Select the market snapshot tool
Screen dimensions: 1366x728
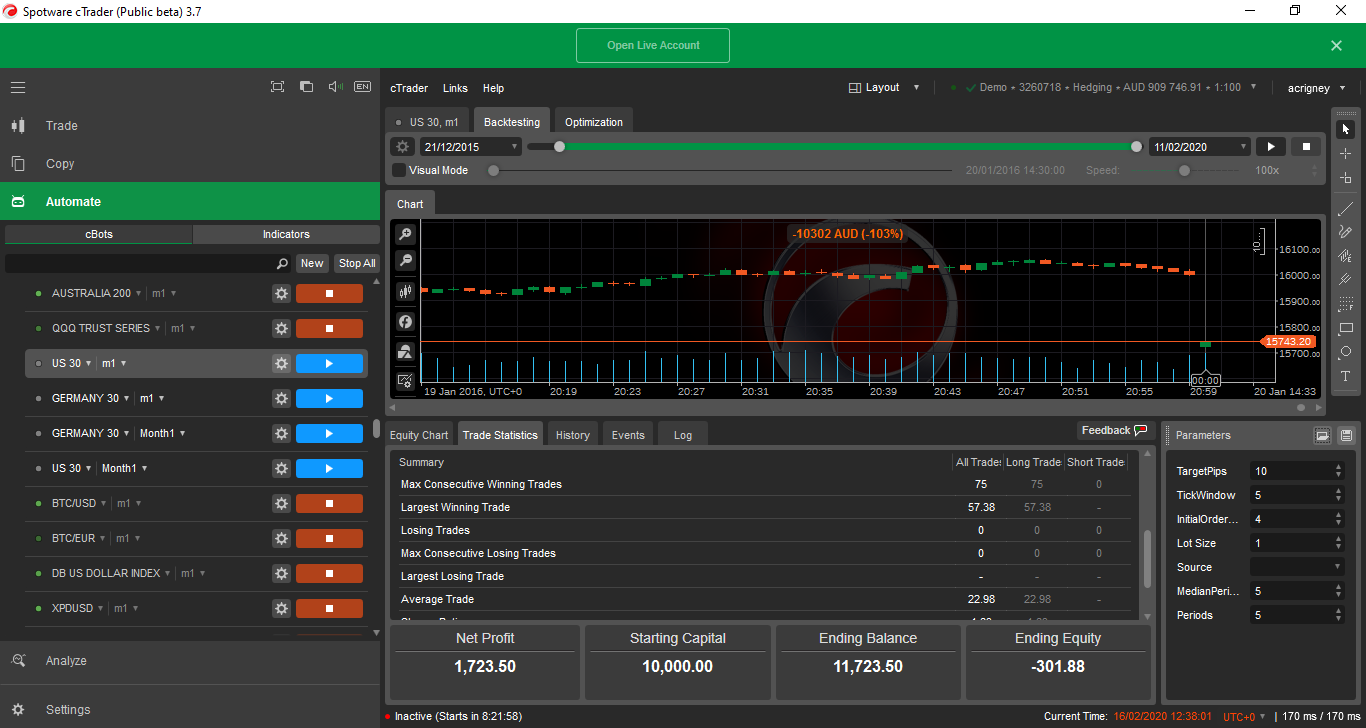pos(1346,178)
